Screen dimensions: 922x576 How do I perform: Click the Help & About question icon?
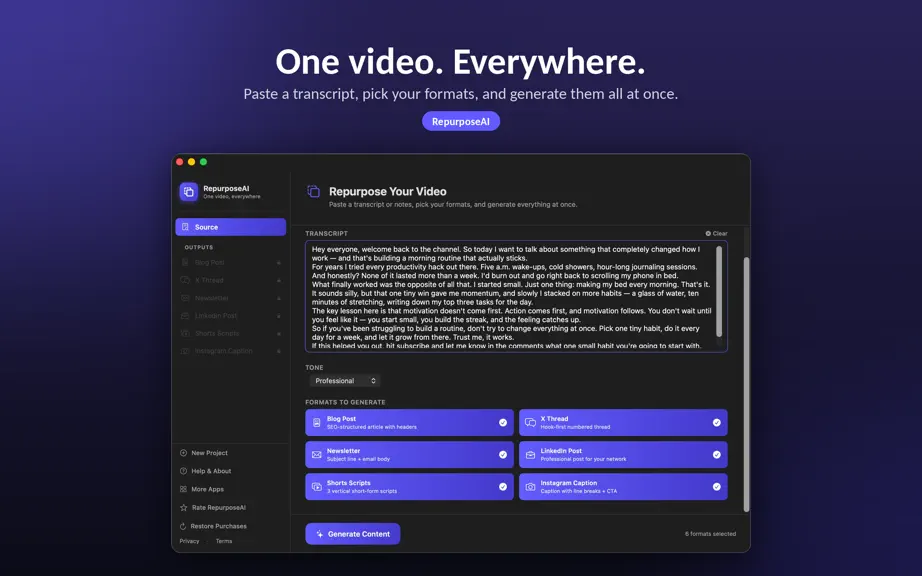[x=183, y=471]
